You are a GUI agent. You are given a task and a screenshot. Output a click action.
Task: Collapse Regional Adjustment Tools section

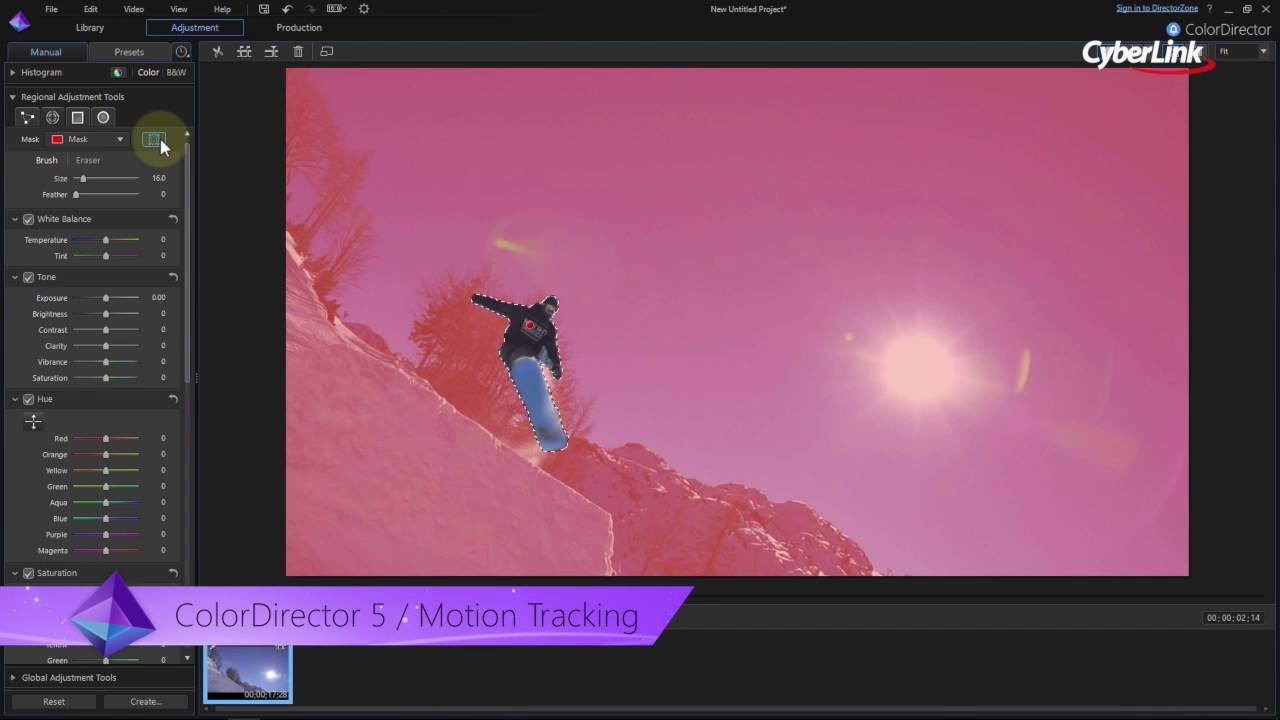[x=13, y=97]
